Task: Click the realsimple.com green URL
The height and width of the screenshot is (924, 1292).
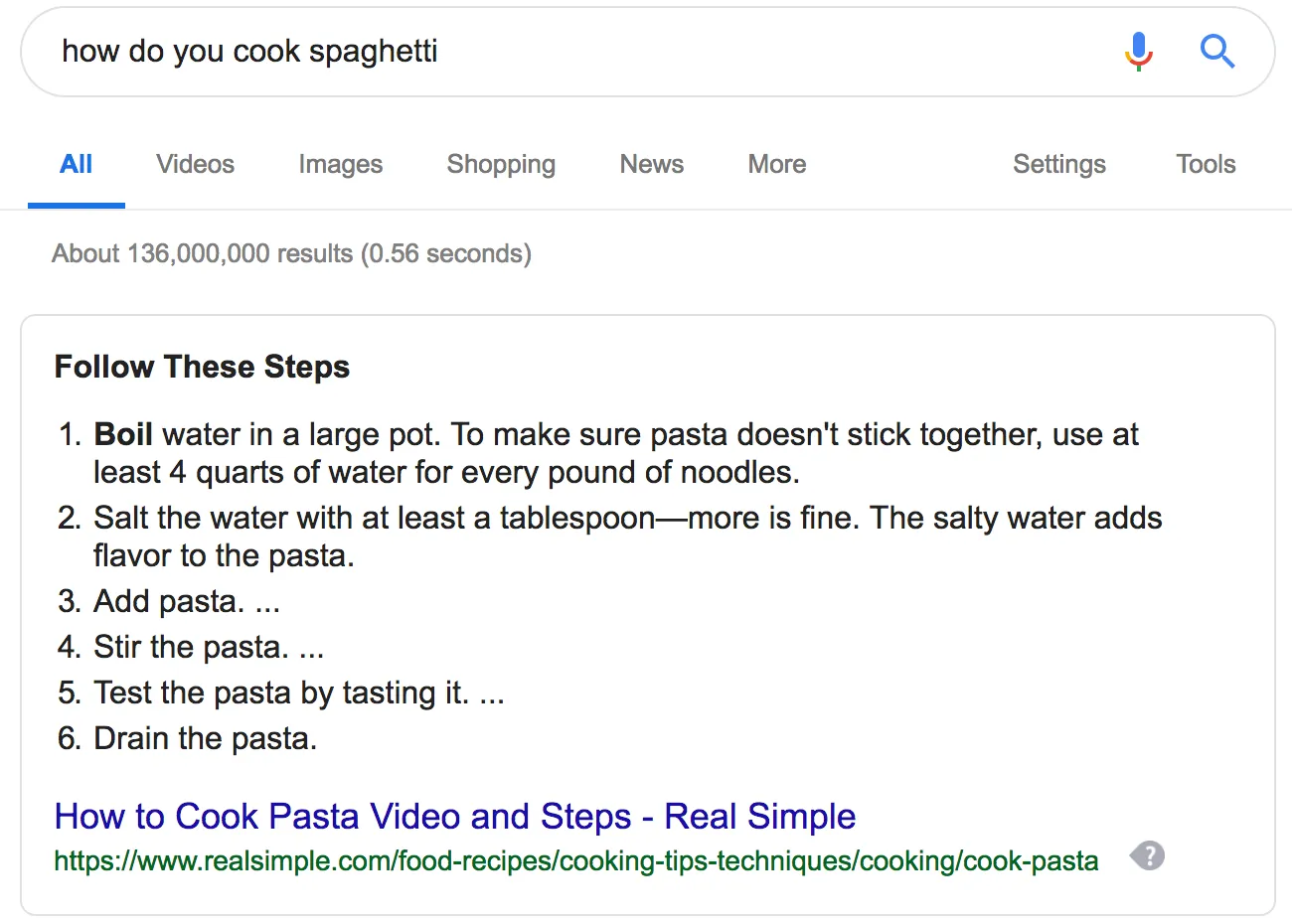Action: (x=576, y=860)
